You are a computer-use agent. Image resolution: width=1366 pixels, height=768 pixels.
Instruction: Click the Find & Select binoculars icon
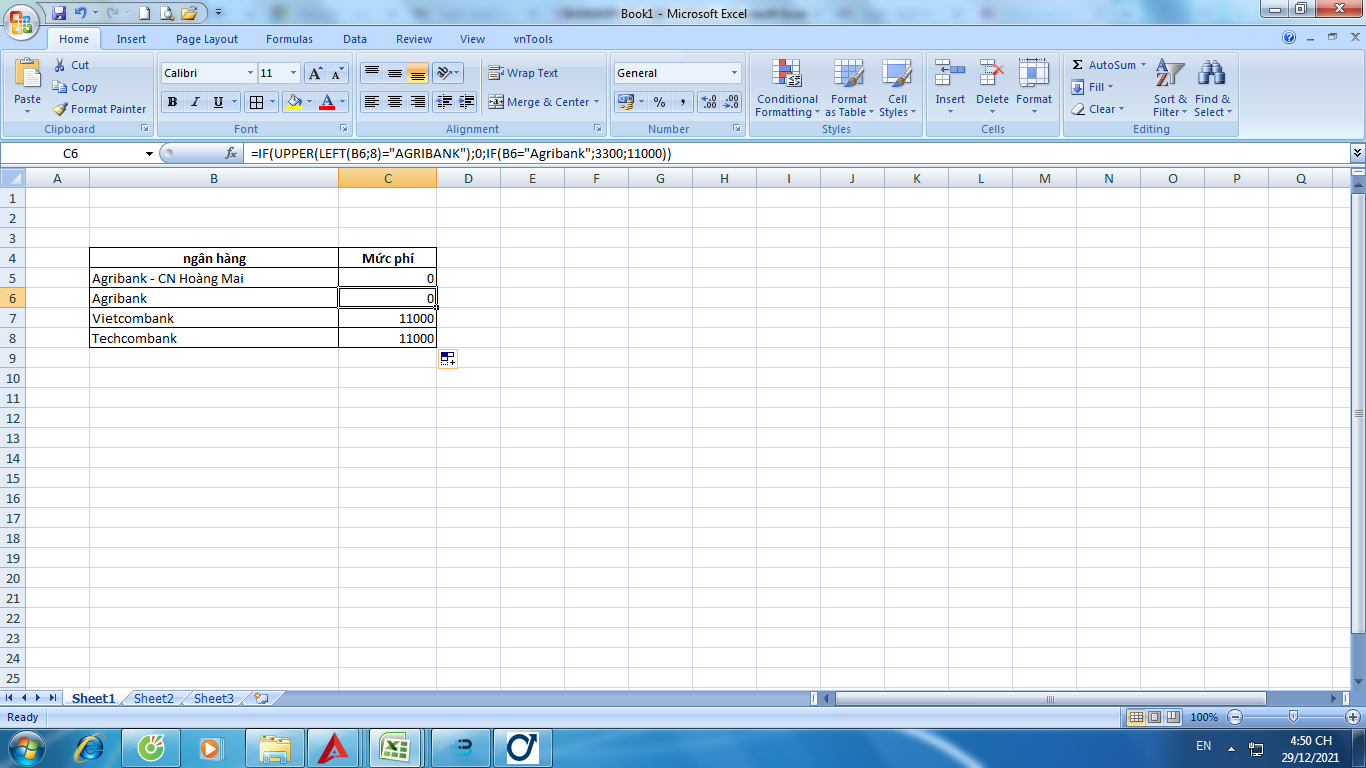1212,75
